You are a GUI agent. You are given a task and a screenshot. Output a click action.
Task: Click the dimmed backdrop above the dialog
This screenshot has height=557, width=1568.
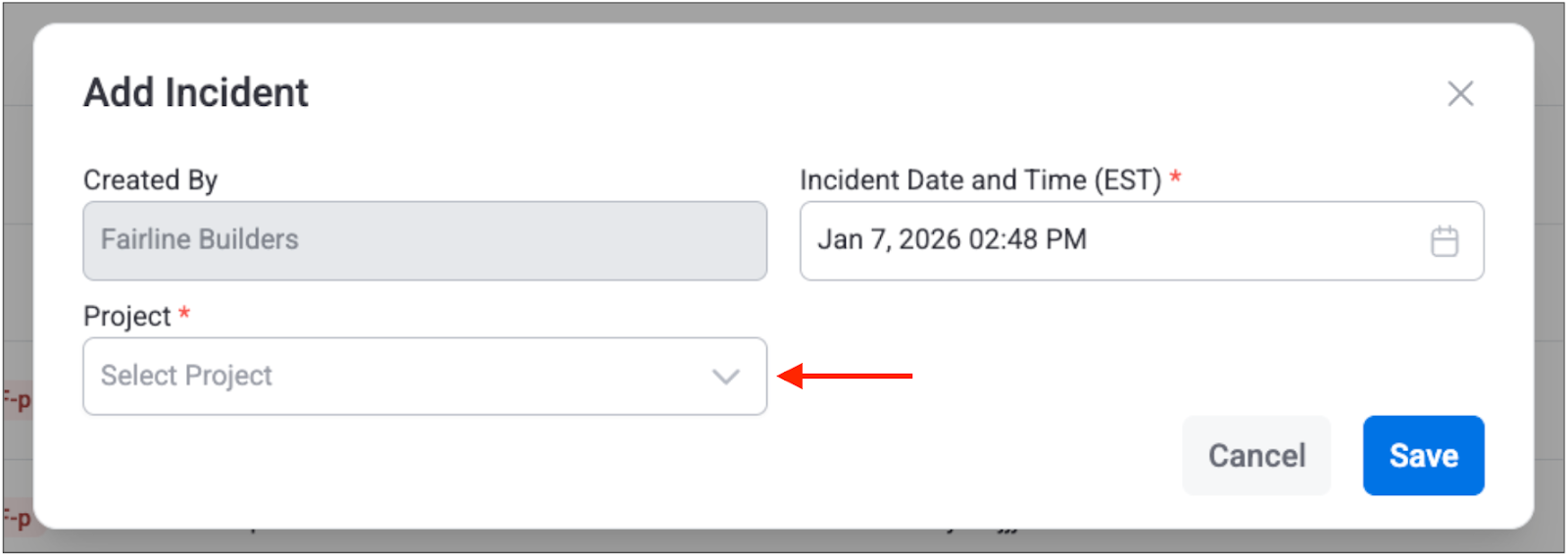[784, 12]
